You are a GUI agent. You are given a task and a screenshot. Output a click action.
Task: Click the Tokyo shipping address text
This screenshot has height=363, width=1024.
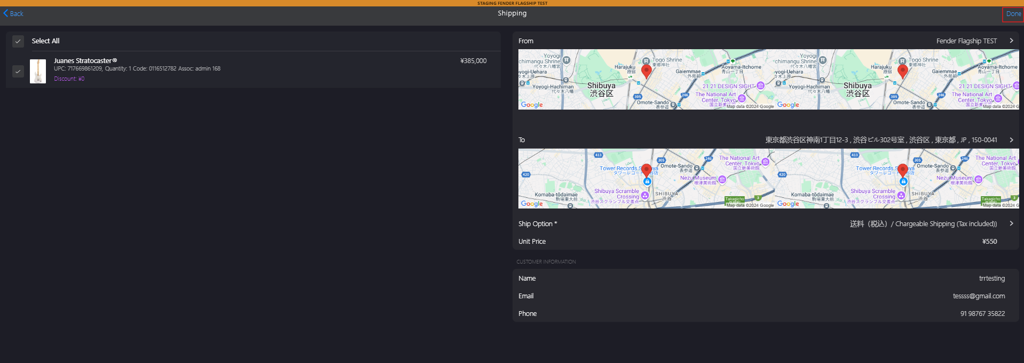tap(881, 140)
